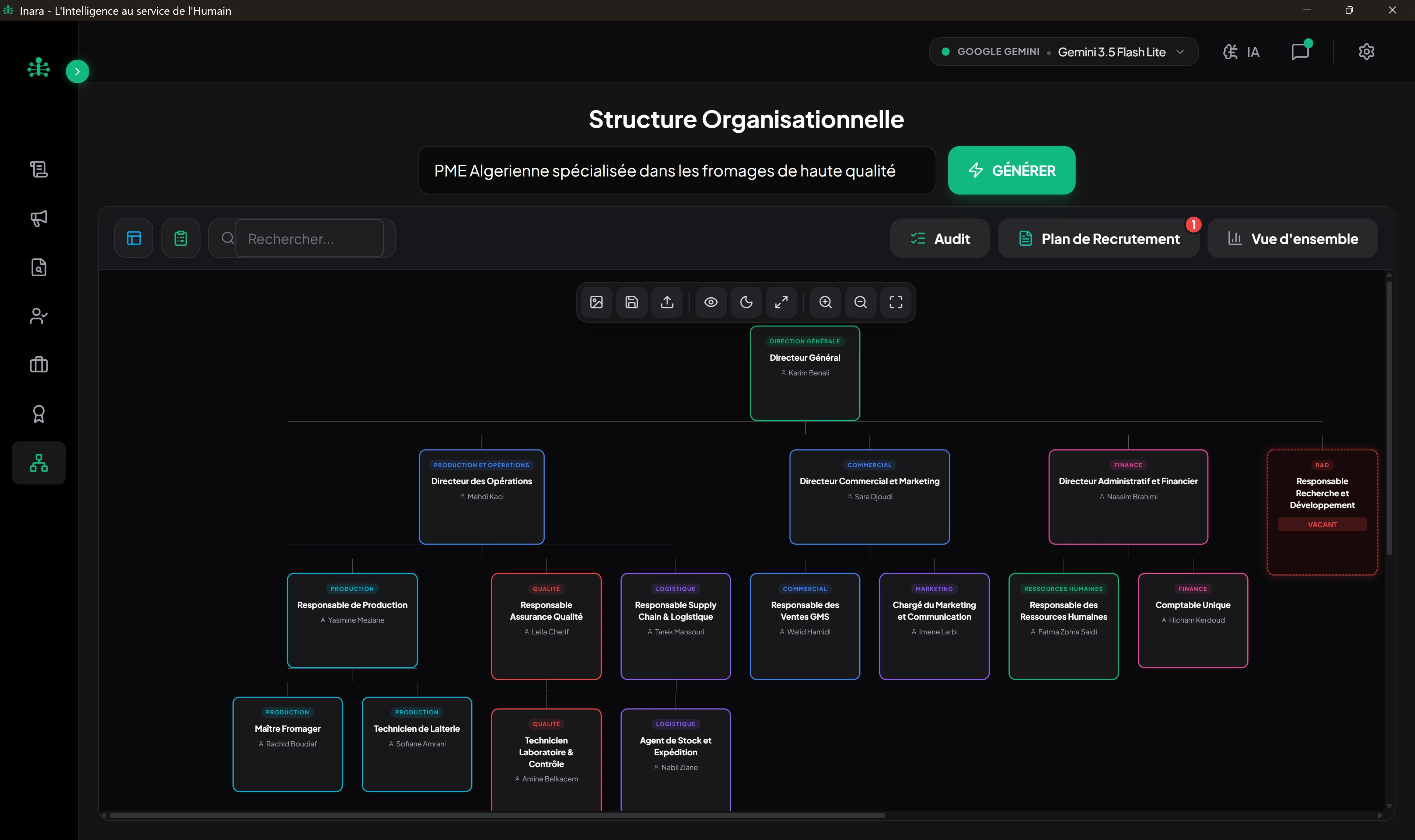Click the expand diagonal arrows icon
Viewport: 1415px width, 840px height.
click(782, 302)
